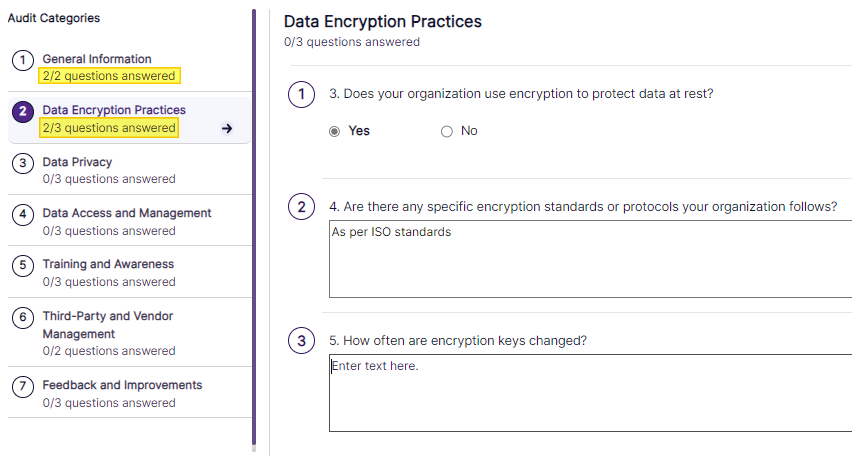Click the step 1 General Information circle icon

pyautogui.click(x=22, y=60)
